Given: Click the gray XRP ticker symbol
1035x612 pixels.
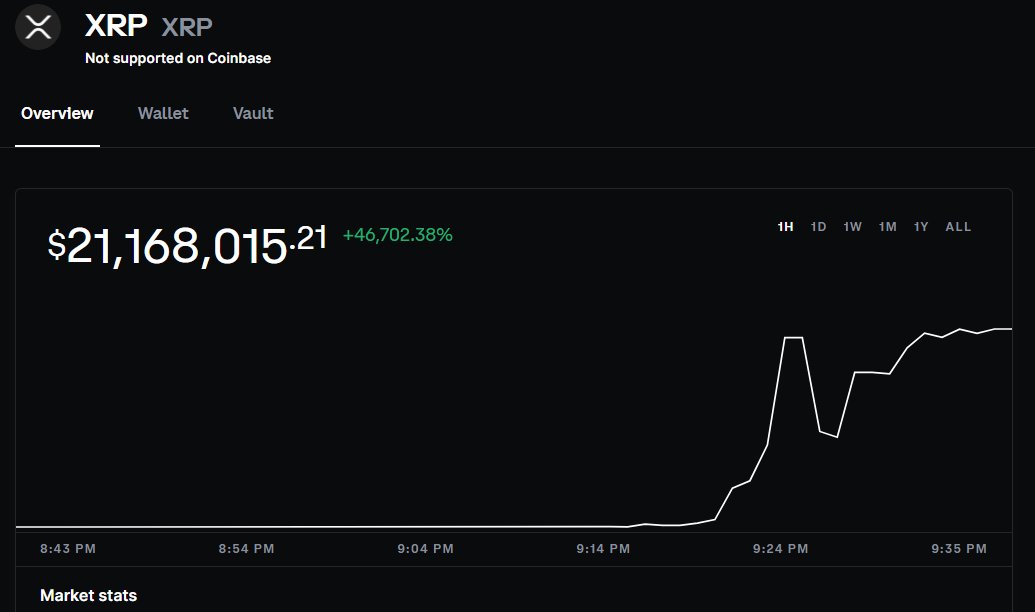Looking at the screenshot, I should coord(187,27).
